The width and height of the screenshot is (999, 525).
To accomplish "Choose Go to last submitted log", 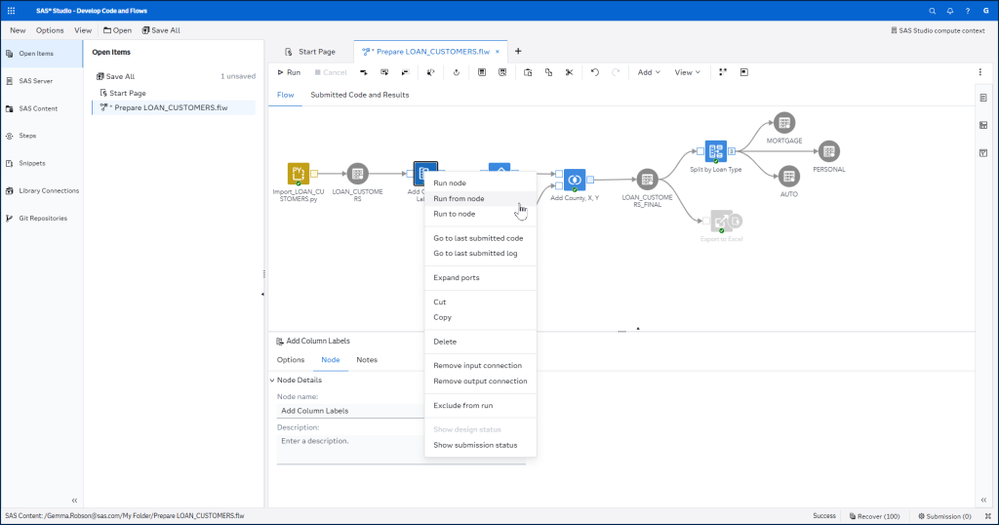I will pyautogui.click(x=480, y=254).
